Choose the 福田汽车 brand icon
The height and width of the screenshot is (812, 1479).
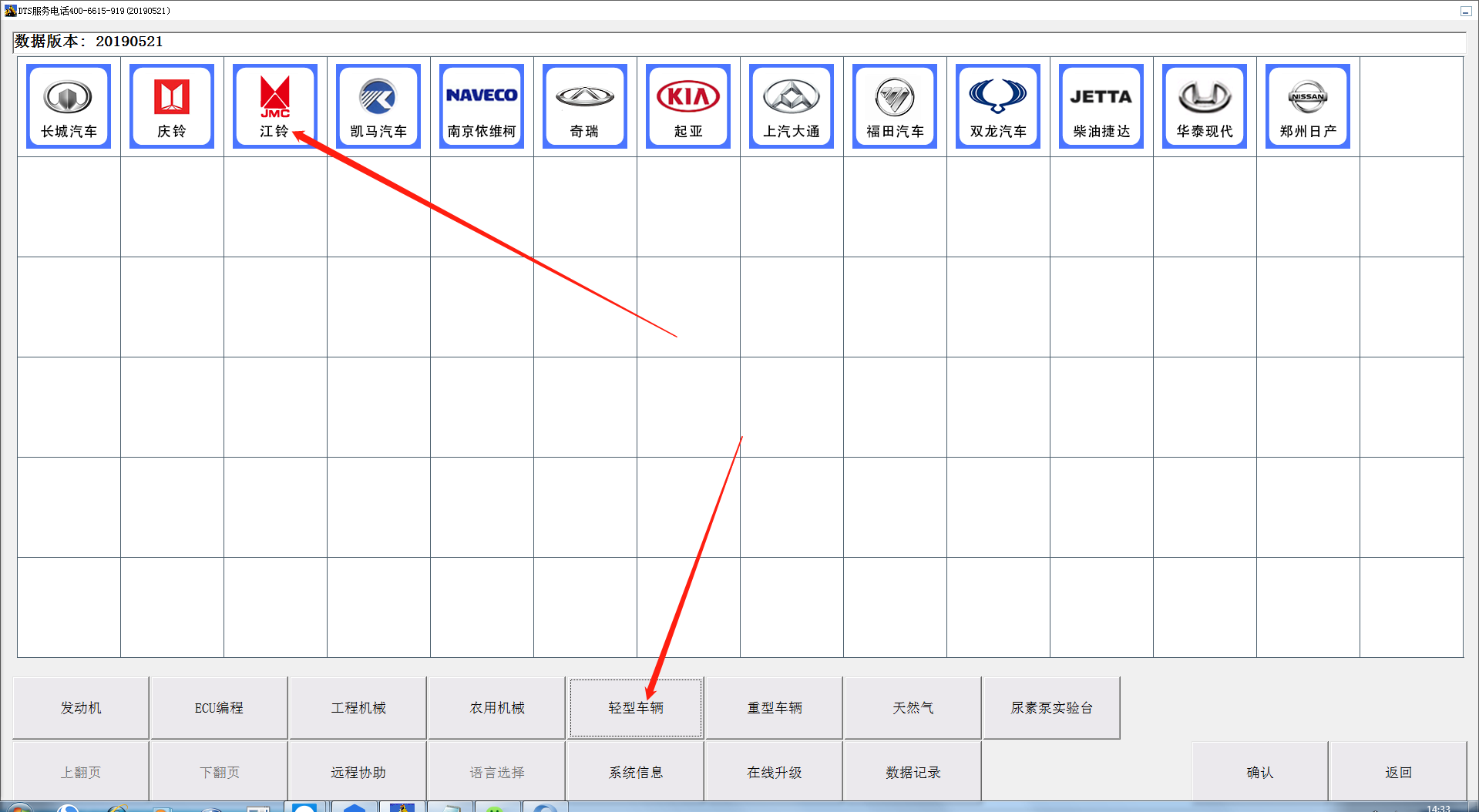pos(895,106)
